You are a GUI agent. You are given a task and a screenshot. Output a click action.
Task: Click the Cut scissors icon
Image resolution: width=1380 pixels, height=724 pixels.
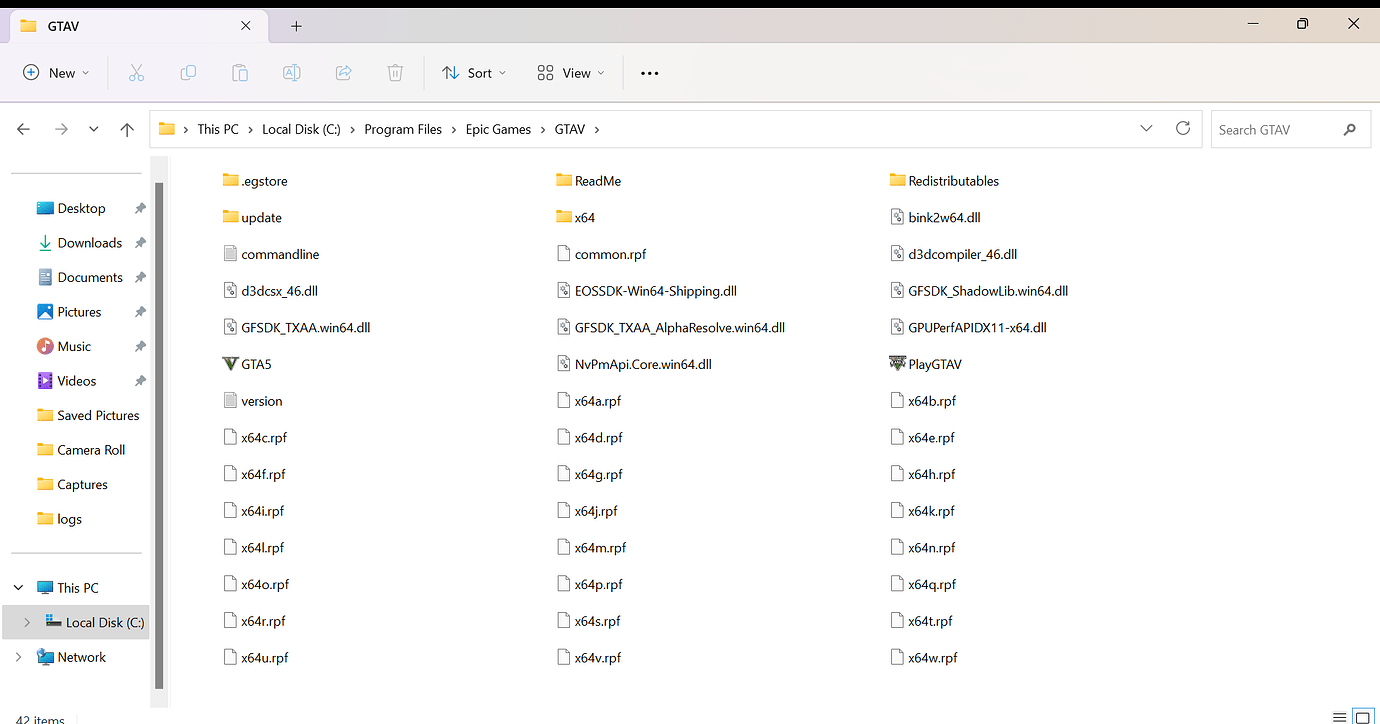pos(137,73)
